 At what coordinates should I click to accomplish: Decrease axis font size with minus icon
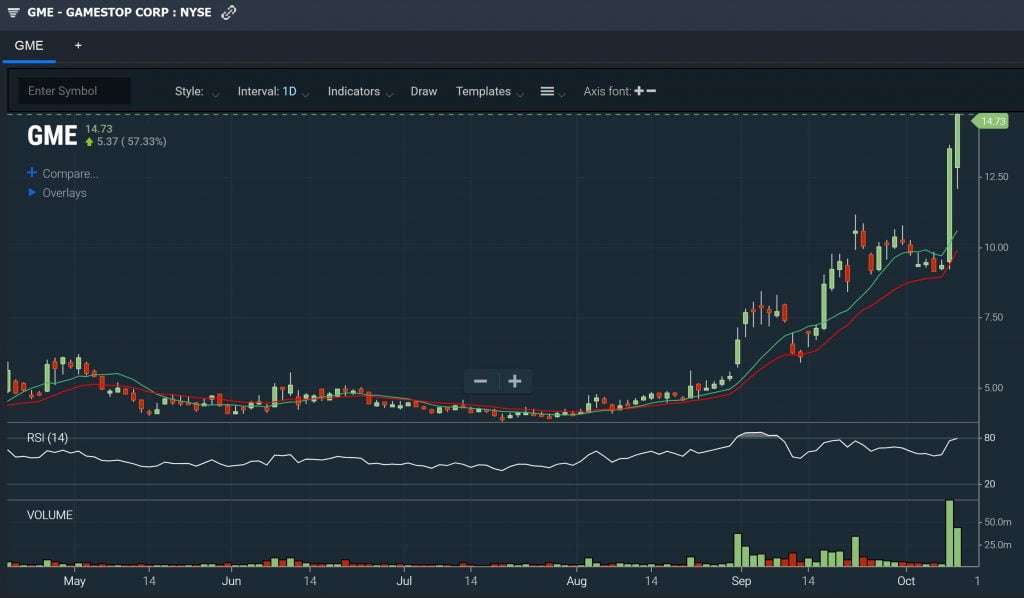tap(652, 91)
